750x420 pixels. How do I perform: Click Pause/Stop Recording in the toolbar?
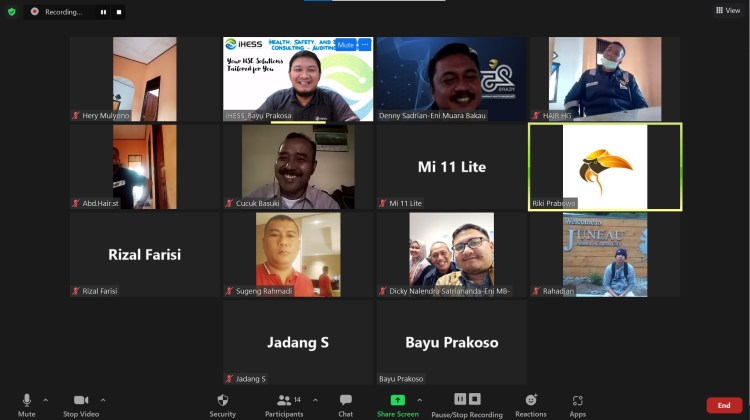pyautogui.click(x=466, y=404)
